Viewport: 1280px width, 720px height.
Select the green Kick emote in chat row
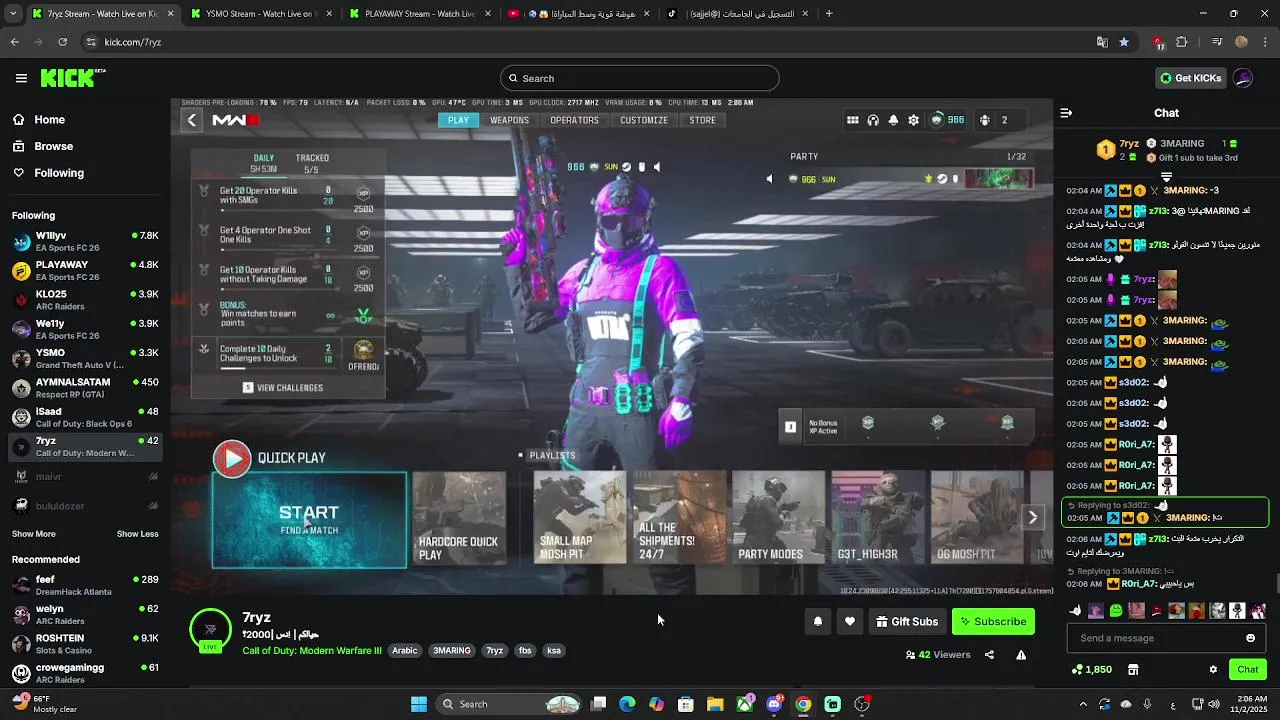1116,610
